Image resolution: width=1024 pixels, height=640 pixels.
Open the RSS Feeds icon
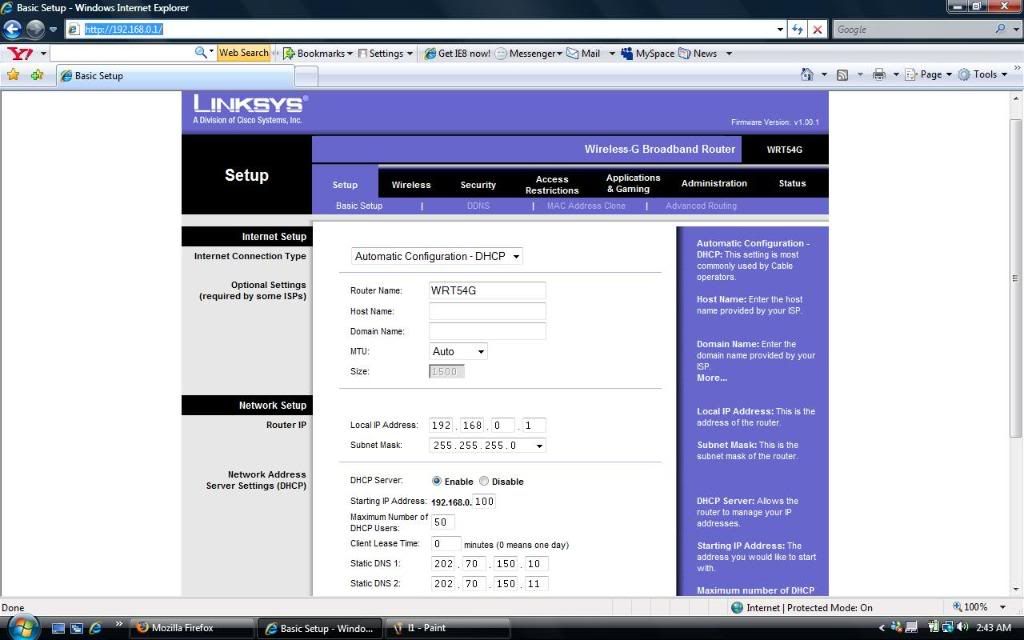pyautogui.click(x=842, y=75)
